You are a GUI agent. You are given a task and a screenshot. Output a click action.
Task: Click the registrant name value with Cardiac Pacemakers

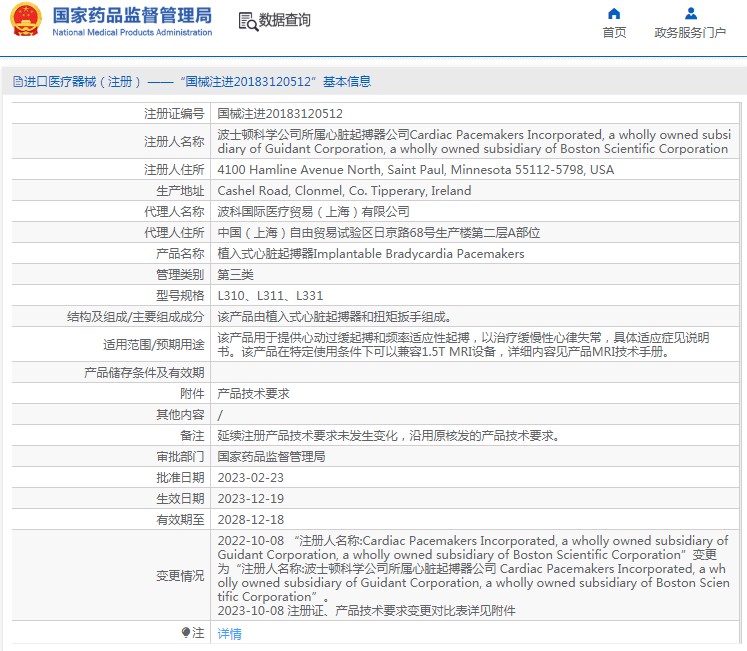tap(474, 142)
